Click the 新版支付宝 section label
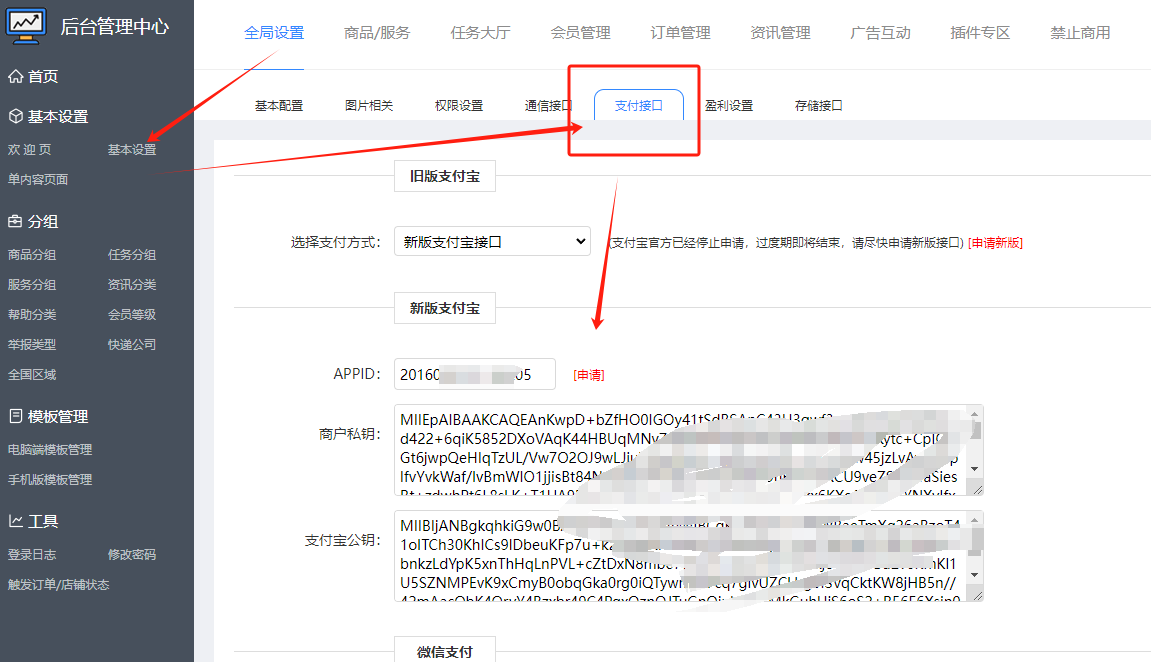This screenshot has height=662, width=1151. point(445,308)
